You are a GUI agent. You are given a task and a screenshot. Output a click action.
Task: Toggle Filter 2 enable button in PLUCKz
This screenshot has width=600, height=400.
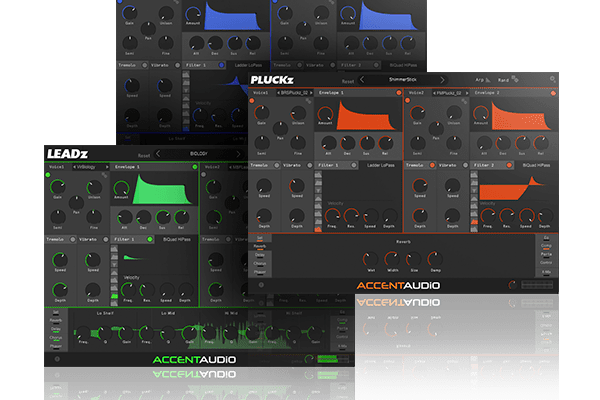tap(509, 165)
